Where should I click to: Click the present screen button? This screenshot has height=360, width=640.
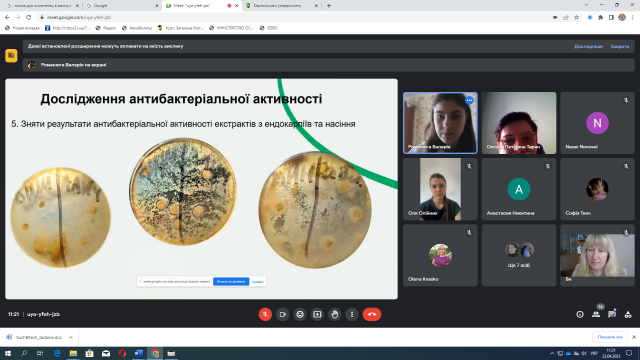click(x=317, y=314)
